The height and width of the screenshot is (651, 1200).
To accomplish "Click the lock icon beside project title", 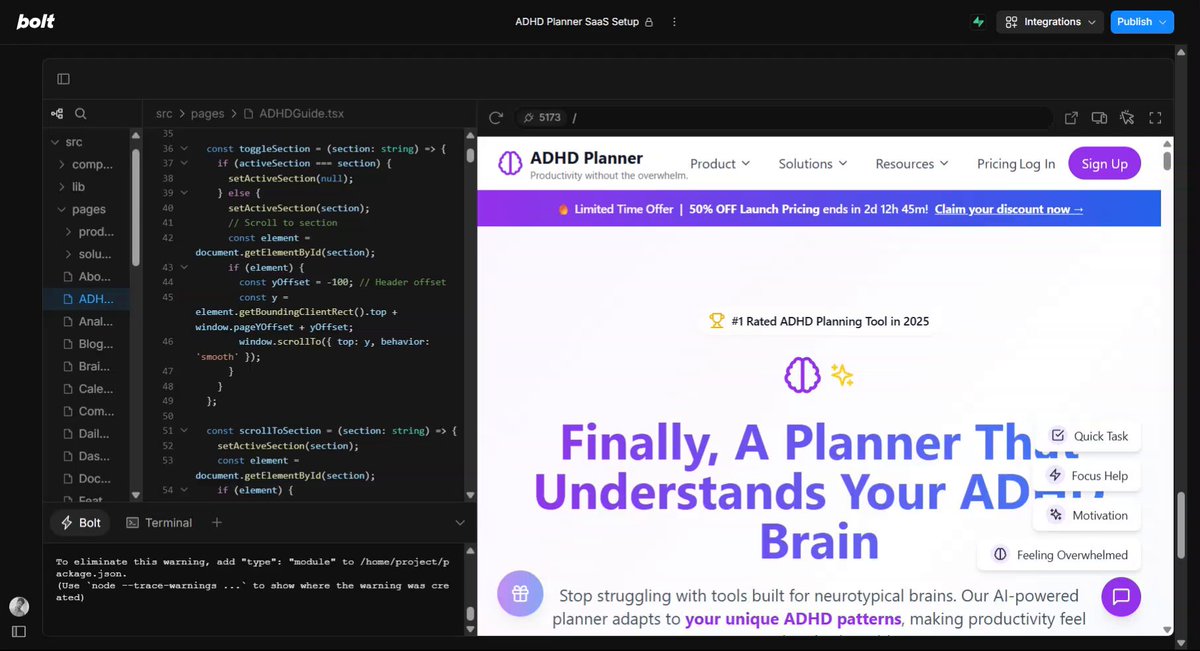I will pos(648,22).
